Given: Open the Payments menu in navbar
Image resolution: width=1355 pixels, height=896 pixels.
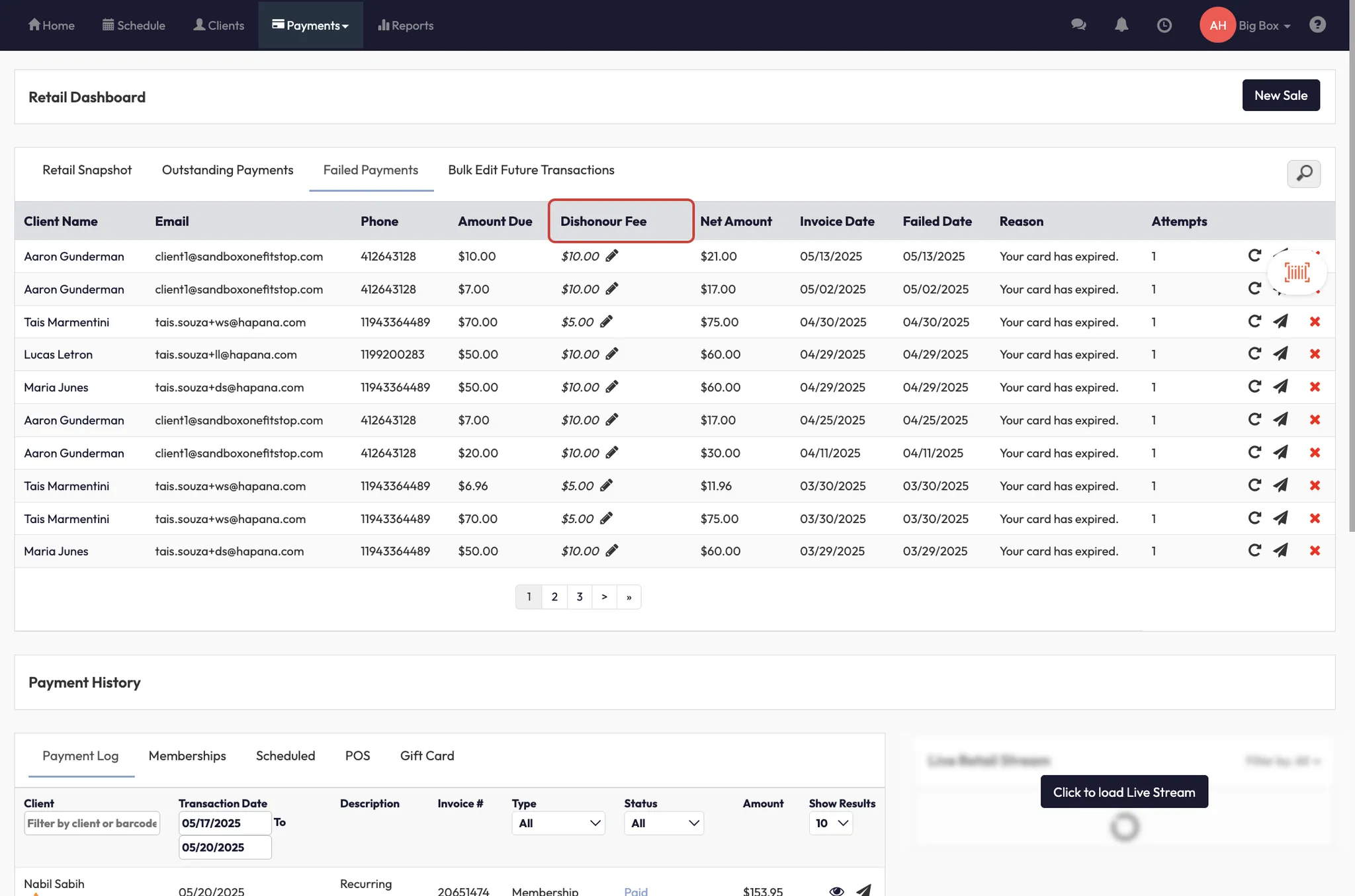Looking at the screenshot, I should (310, 25).
